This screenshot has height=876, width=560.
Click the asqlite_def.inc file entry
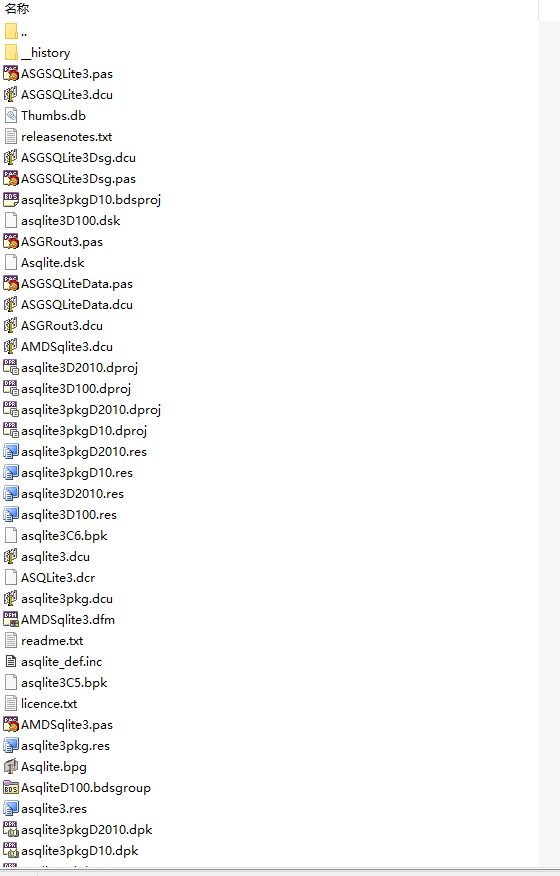[61, 662]
